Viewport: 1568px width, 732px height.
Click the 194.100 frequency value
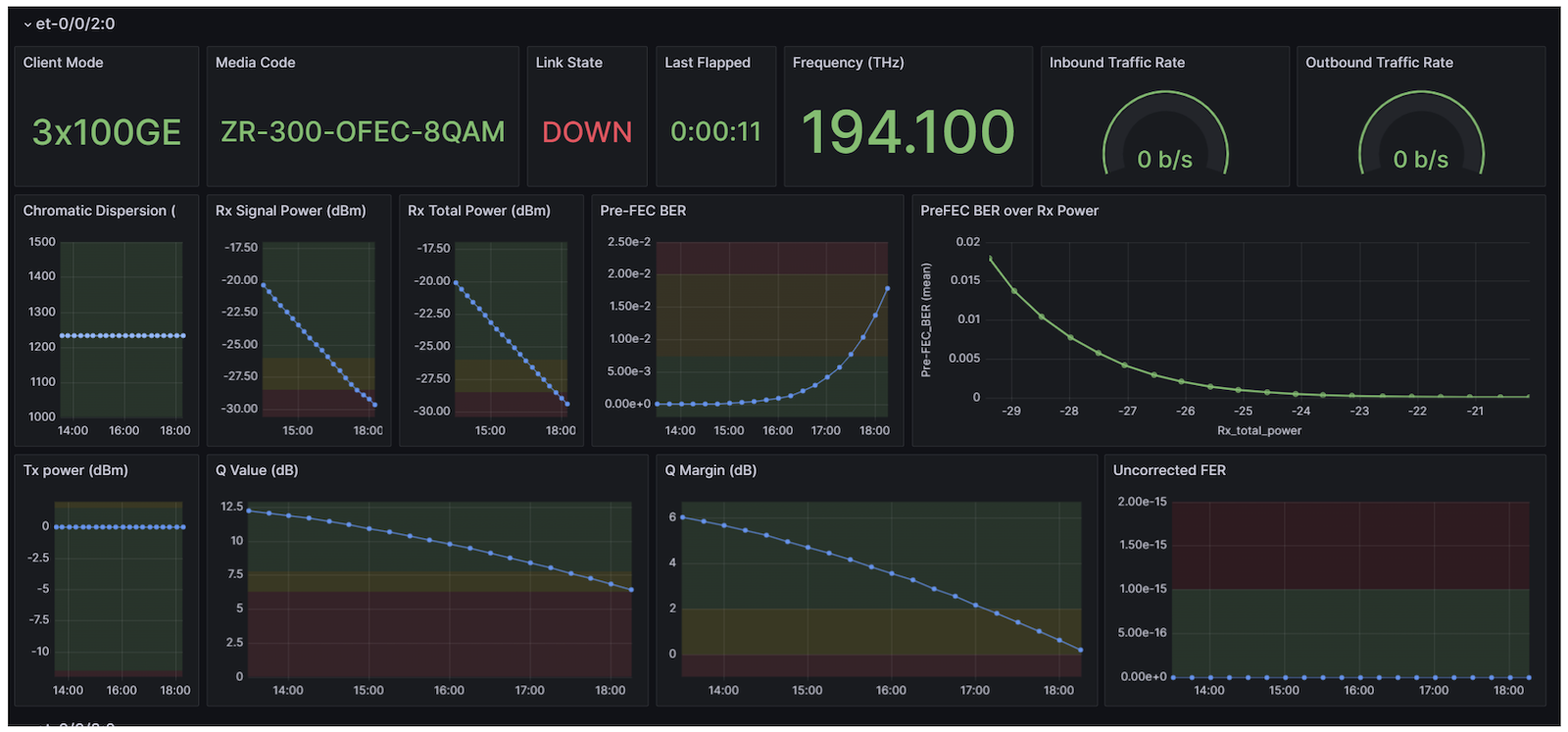[908, 131]
